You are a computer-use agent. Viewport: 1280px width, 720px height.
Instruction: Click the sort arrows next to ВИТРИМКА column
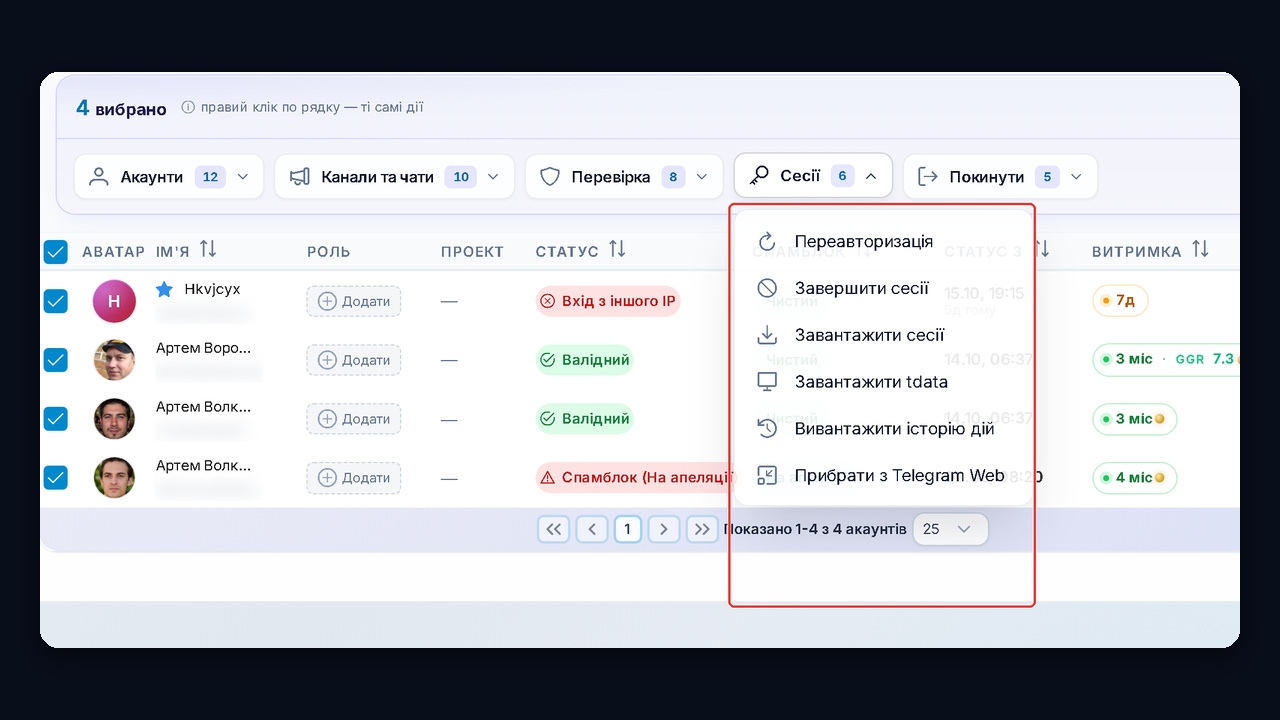tap(1200, 249)
